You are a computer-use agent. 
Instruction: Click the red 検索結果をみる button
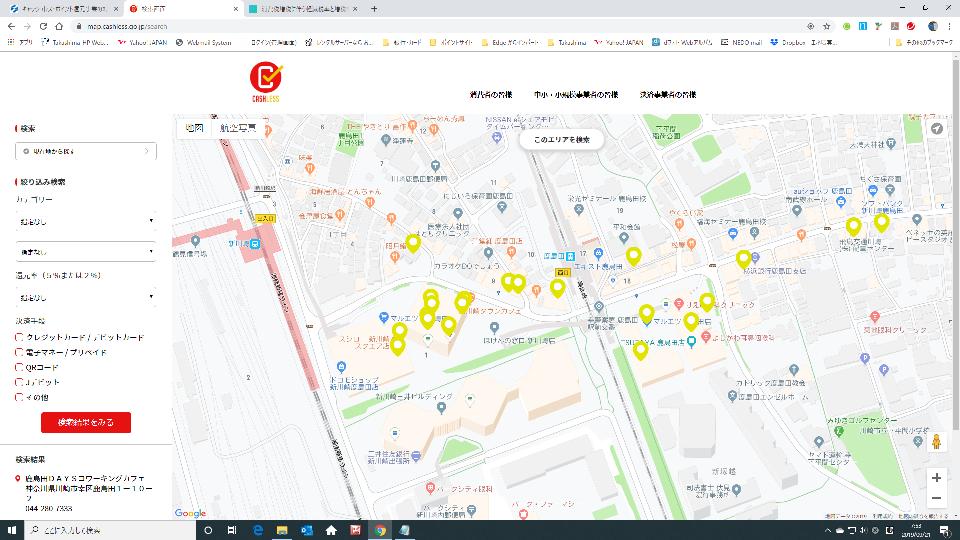pyautogui.click(x=86, y=422)
